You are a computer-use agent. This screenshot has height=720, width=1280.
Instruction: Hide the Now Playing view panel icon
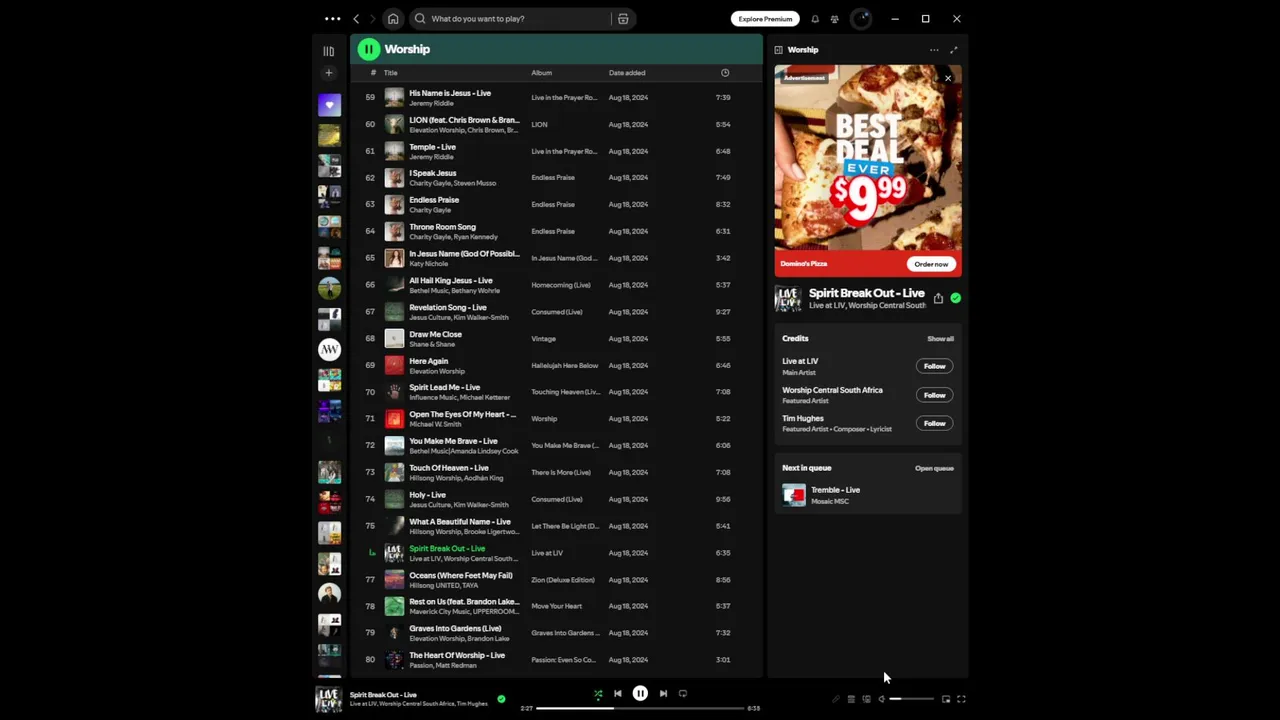click(x=778, y=50)
